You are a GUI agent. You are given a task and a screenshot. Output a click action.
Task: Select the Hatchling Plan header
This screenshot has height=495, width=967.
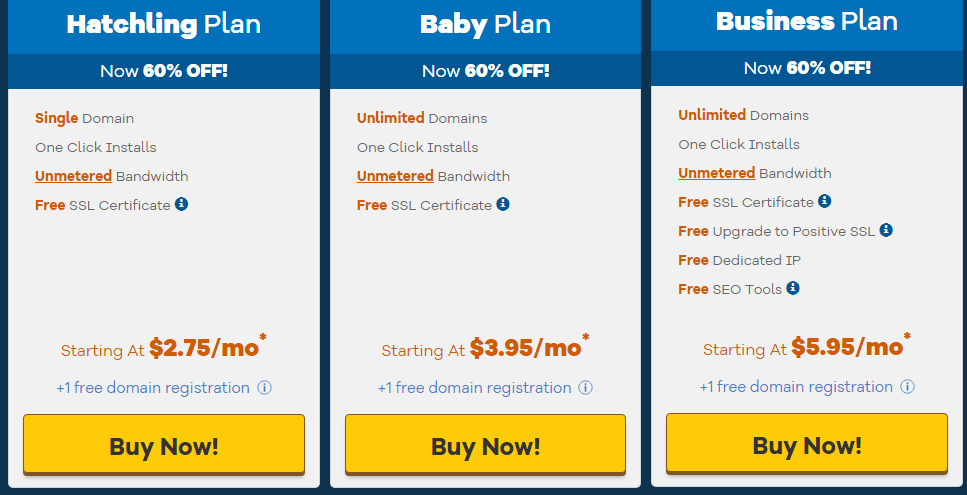164,25
